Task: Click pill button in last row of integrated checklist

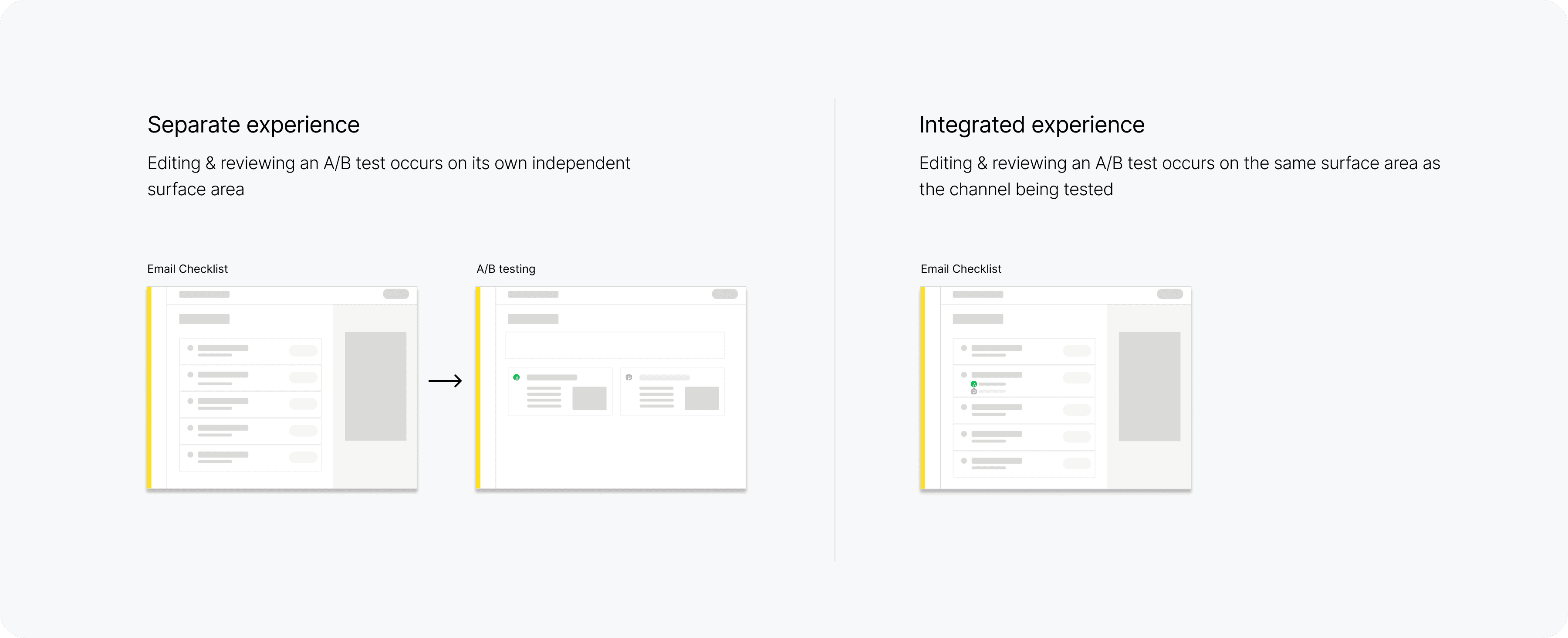Action: click(x=1076, y=463)
